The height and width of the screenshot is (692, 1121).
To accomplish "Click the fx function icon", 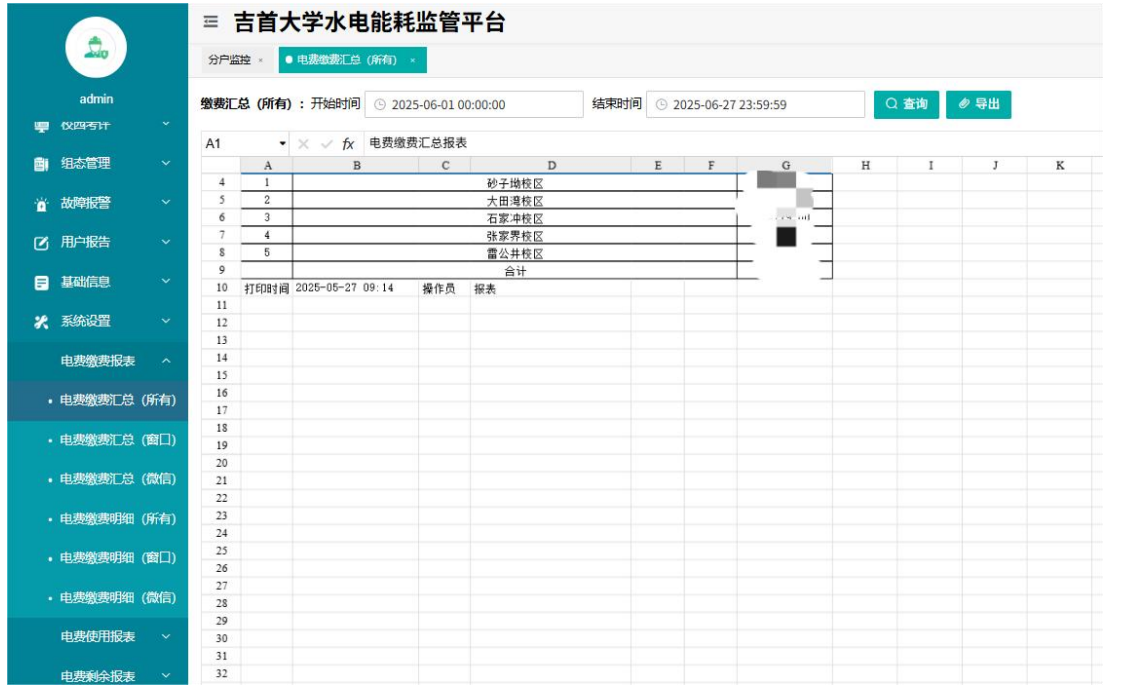I will [348, 144].
